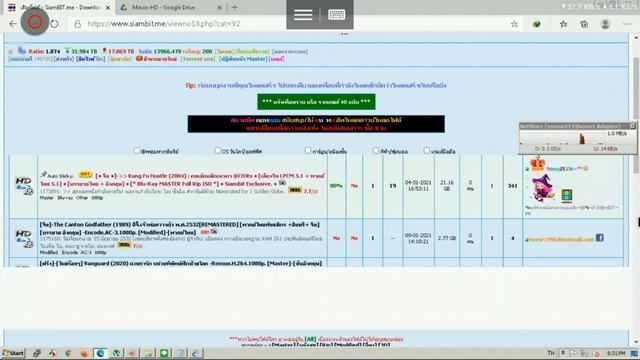640x360 pixels.
Task: Click the uploader email link in Canton Godfather row
Action: pyautogui.click(x=561, y=239)
